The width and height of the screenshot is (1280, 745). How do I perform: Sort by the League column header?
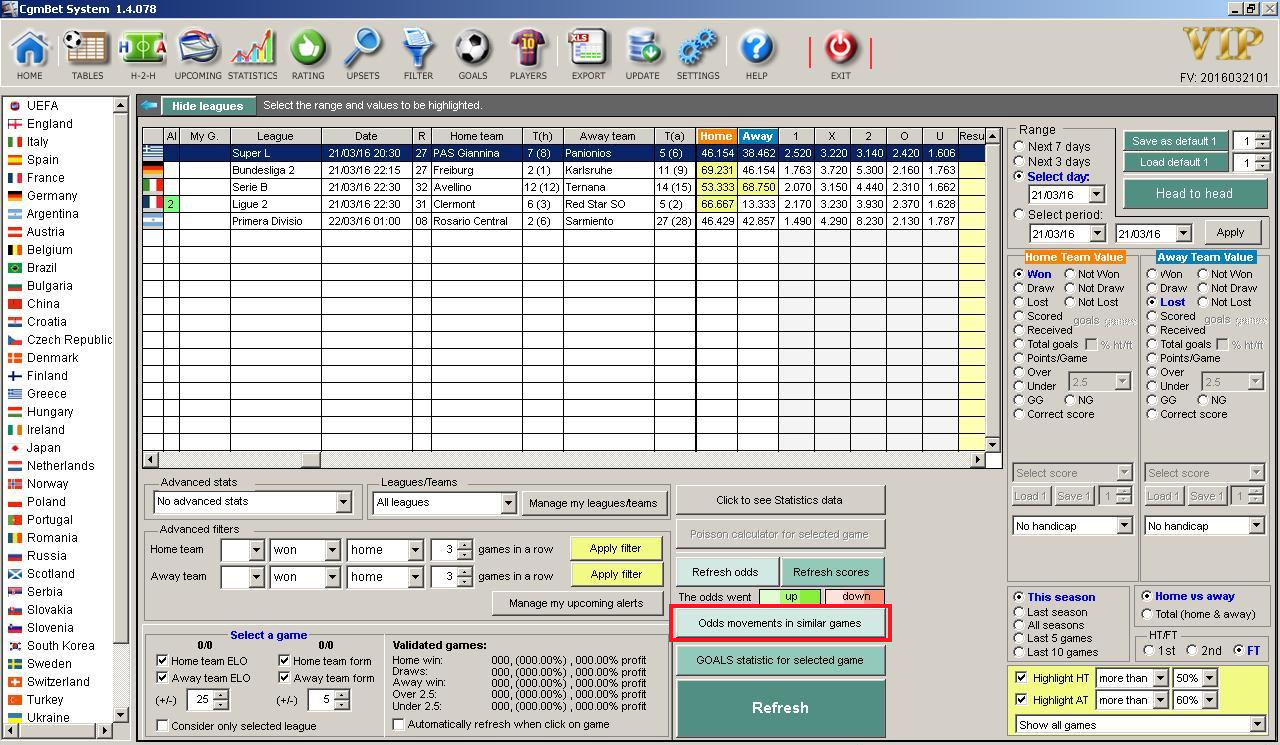point(275,136)
